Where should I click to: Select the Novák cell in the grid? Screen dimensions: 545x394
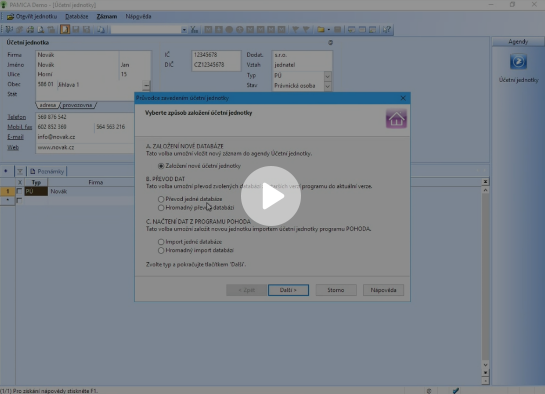pyautogui.click(x=91, y=191)
